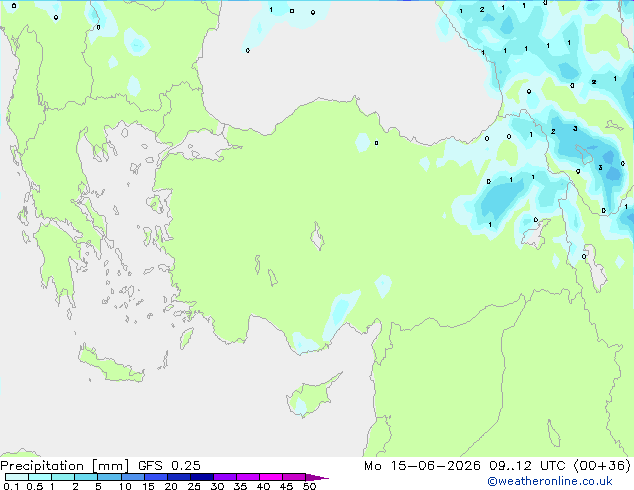Click the '25' legend scale label

(x=194, y=486)
